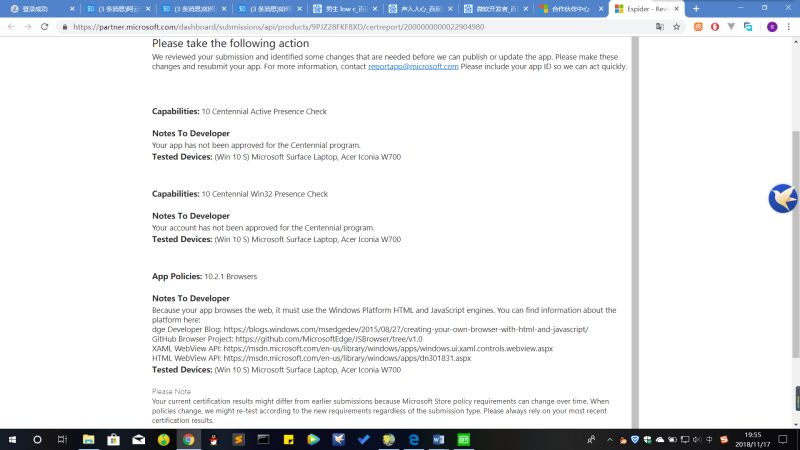
Task: Reload the page with the refresh button
Action: click(44, 27)
